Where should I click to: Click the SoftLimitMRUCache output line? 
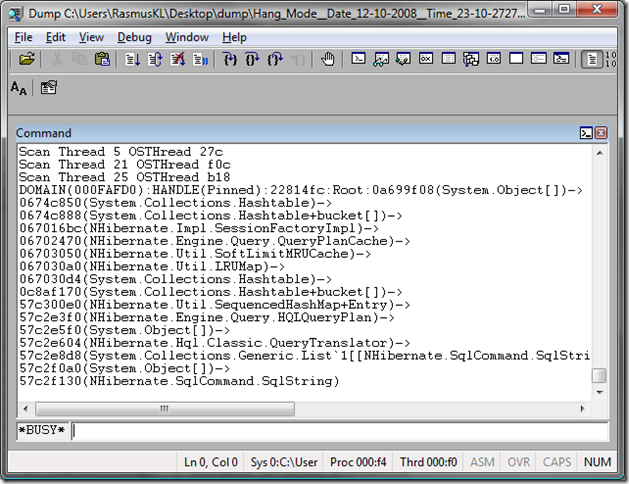(x=195, y=254)
